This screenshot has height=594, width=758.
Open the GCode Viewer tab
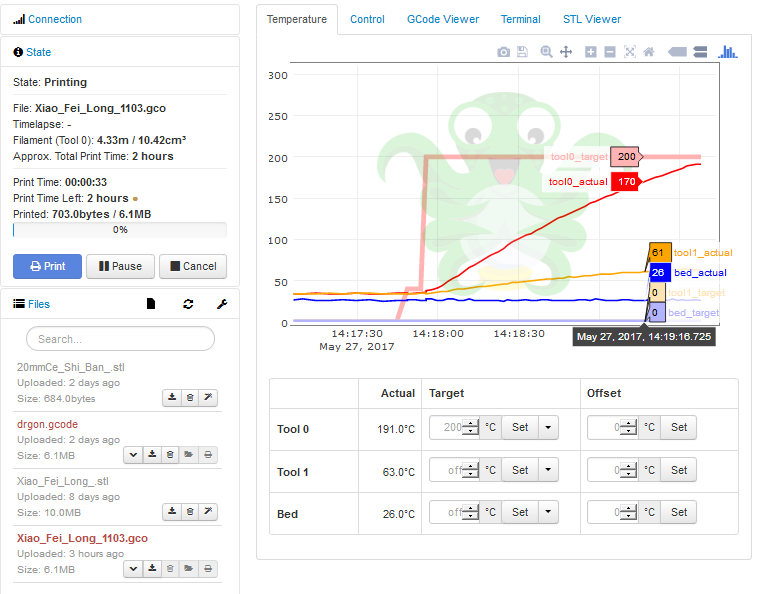pyautogui.click(x=443, y=19)
